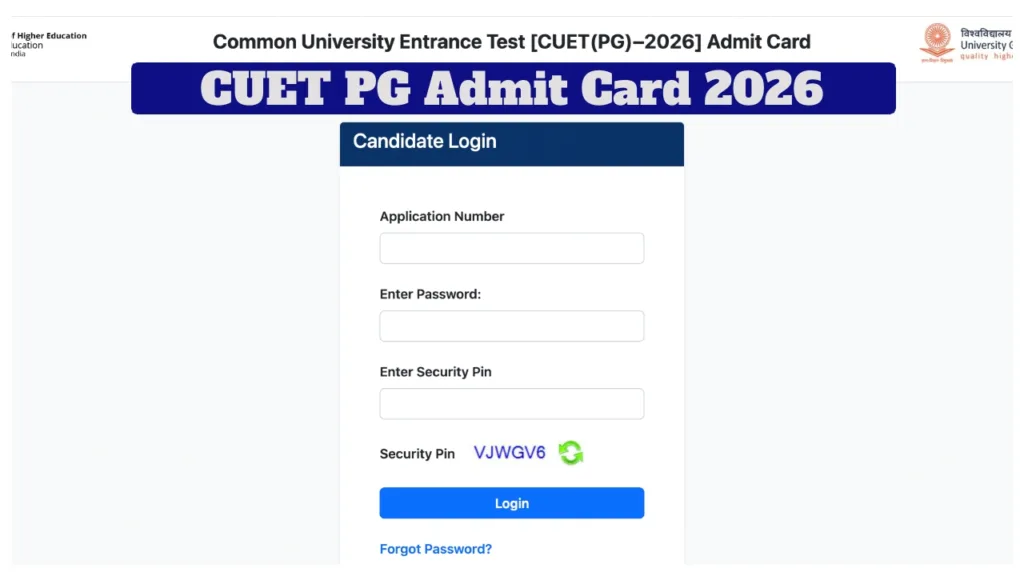Screen dimensions: 1024x576
Task: Click the Higher Education logo
Action: tap(45, 40)
